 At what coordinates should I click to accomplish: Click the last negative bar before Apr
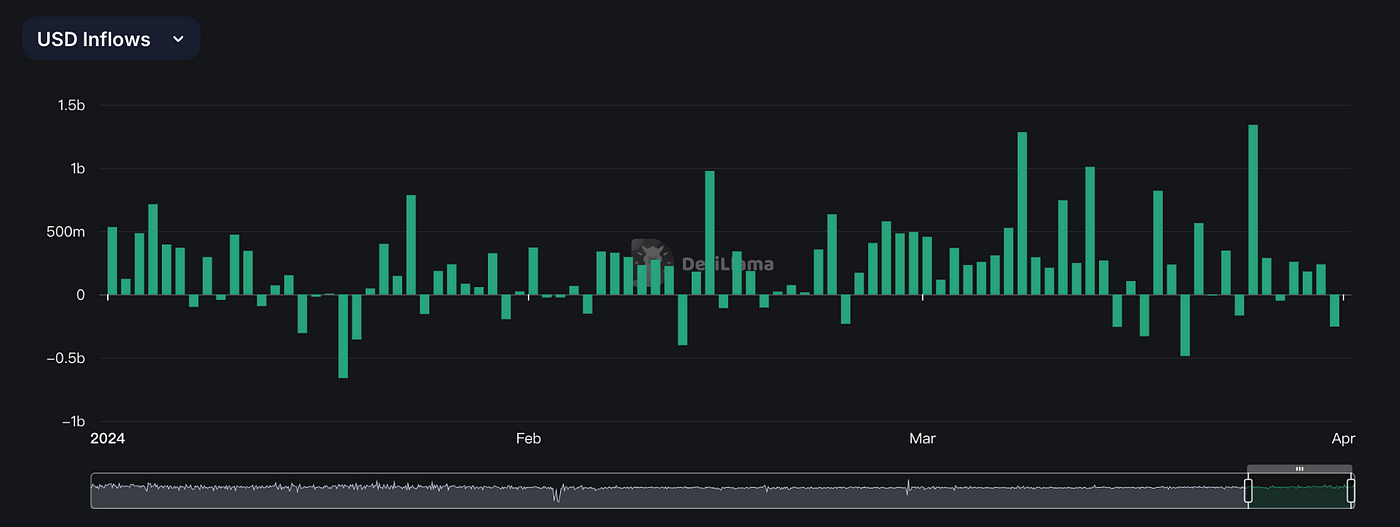pos(1334,311)
